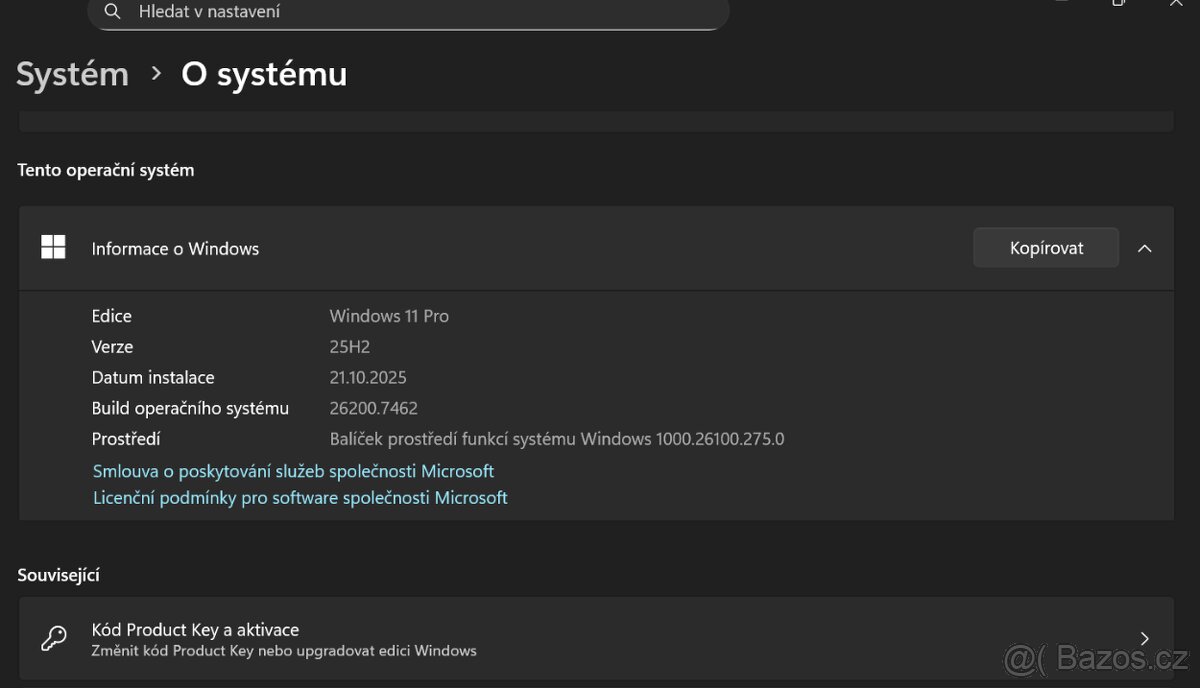Close the Settings window
Viewport: 1200px width, 688px height.
tap(1175, 3)
